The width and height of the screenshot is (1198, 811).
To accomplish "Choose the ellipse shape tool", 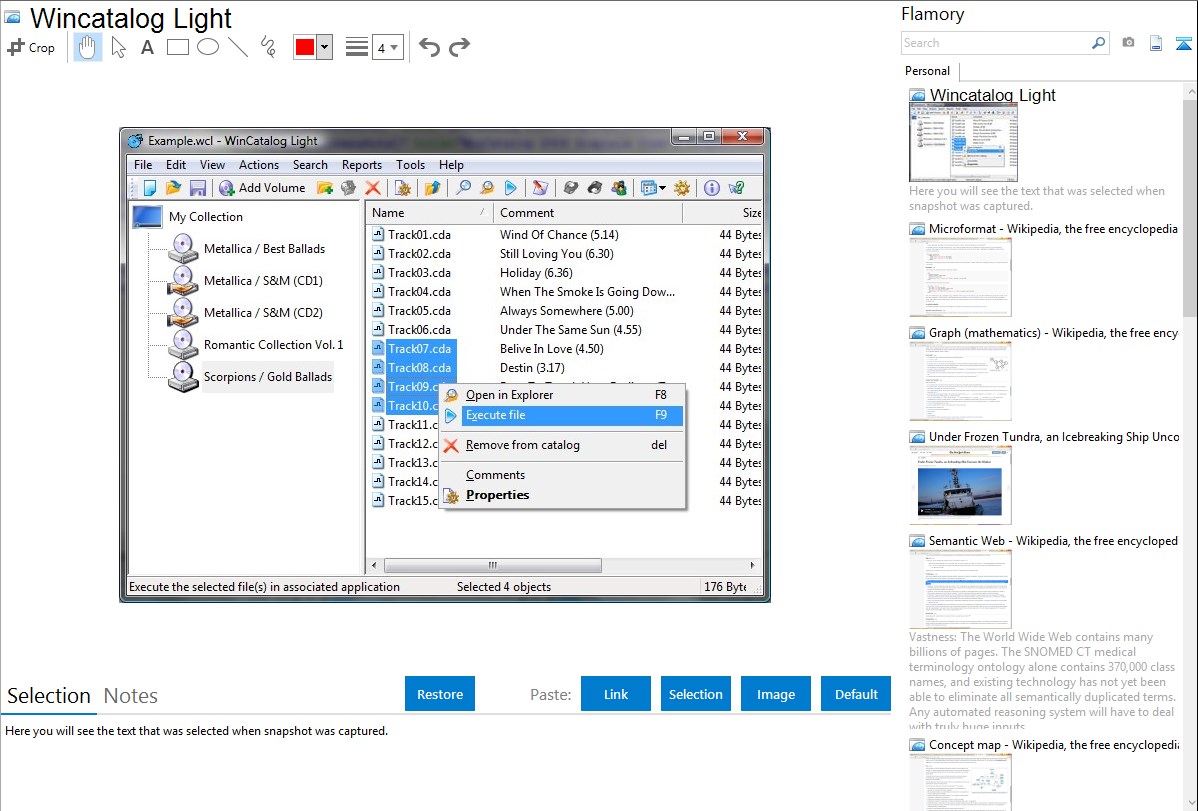I will pos(208,47).
